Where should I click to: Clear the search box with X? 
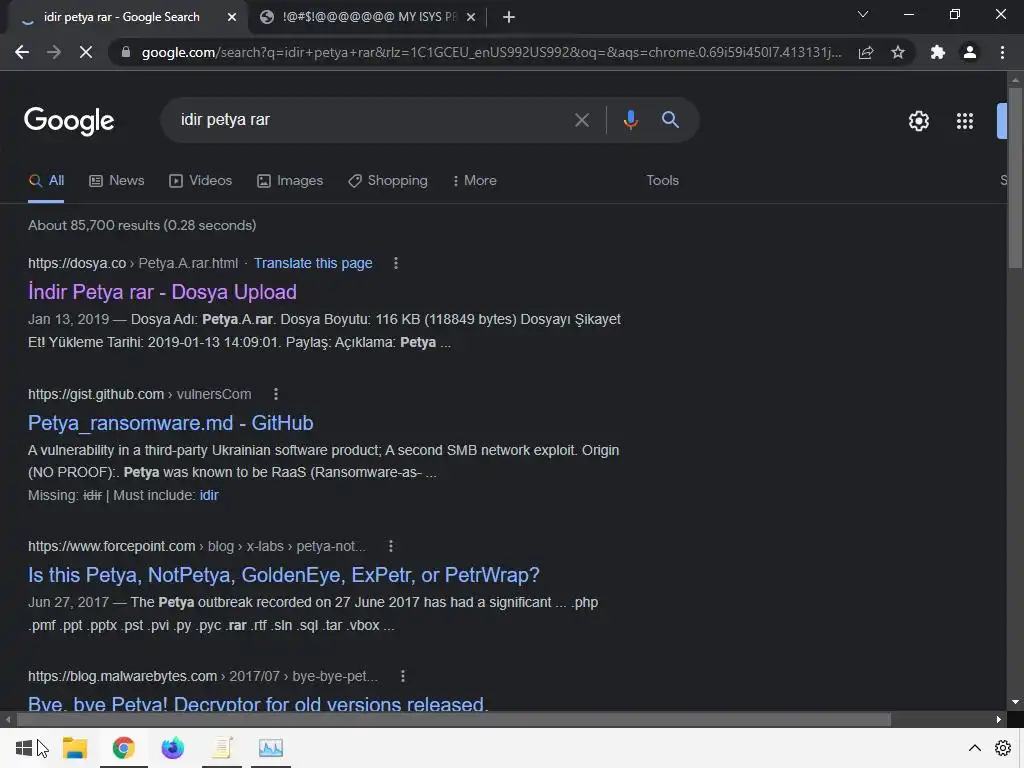point(581,120)
